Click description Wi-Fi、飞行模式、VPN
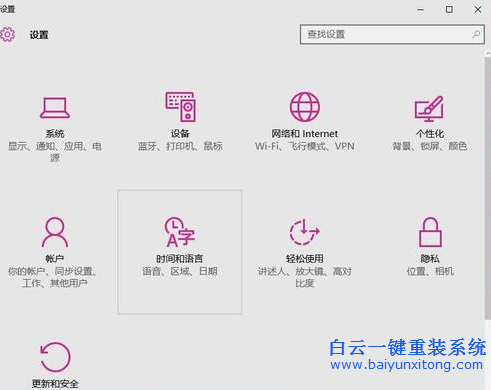491x390 pixels. tap(305, 146)
